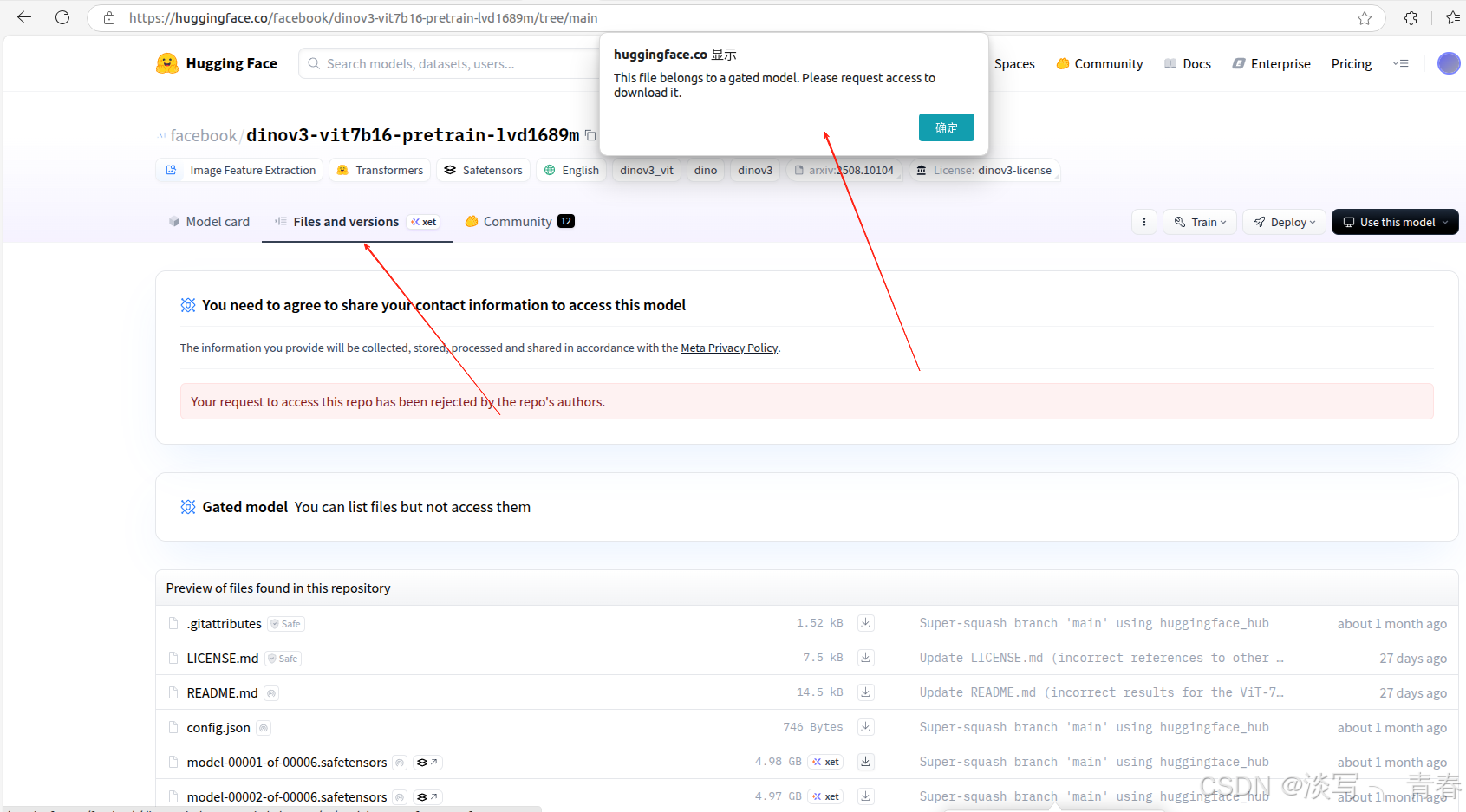
Task: Open model-00002-of-00006.safetensors file
Action: pyautogui.click(x=287, y=796)
